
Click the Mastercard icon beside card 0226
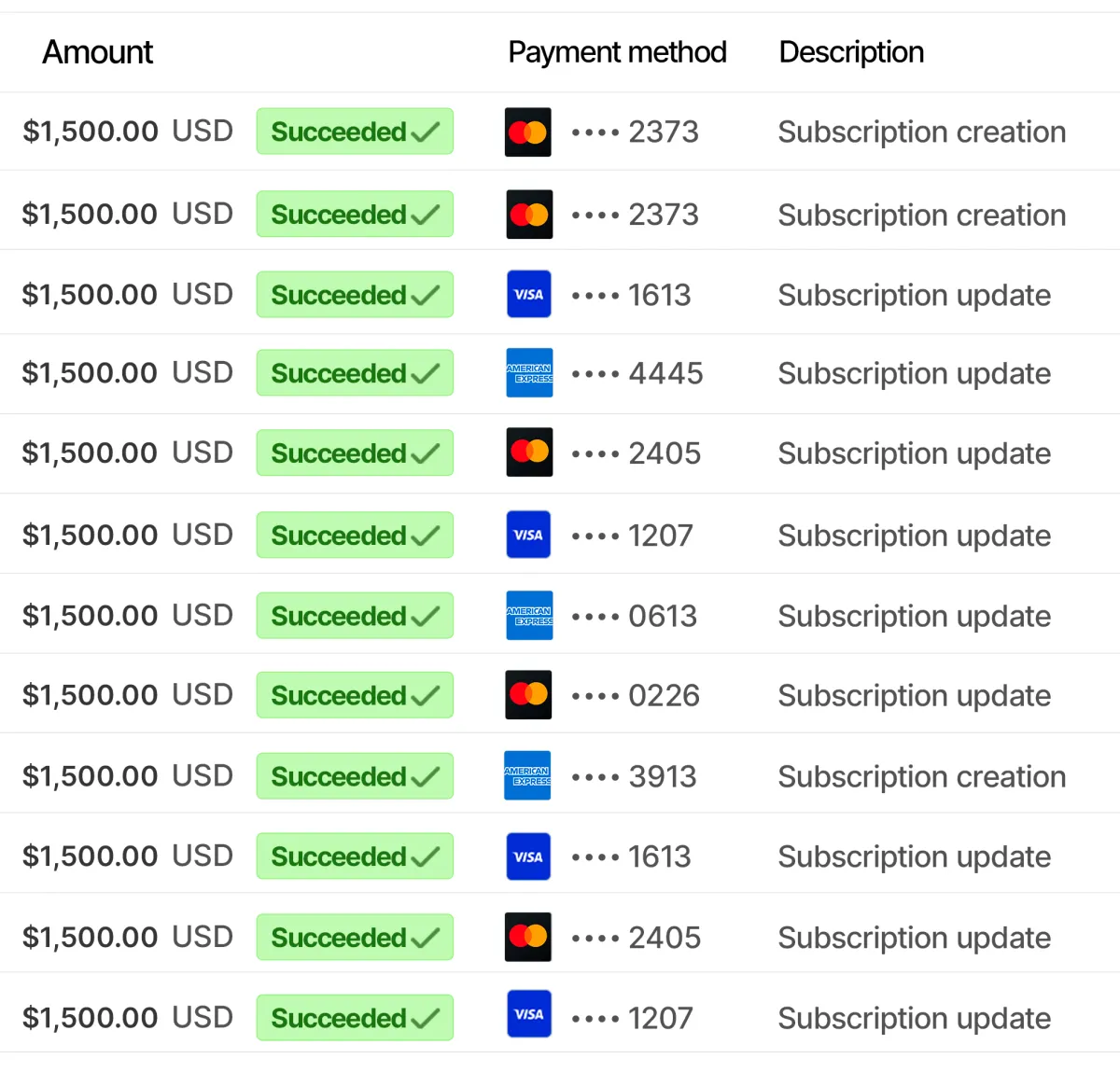(528, 695)
